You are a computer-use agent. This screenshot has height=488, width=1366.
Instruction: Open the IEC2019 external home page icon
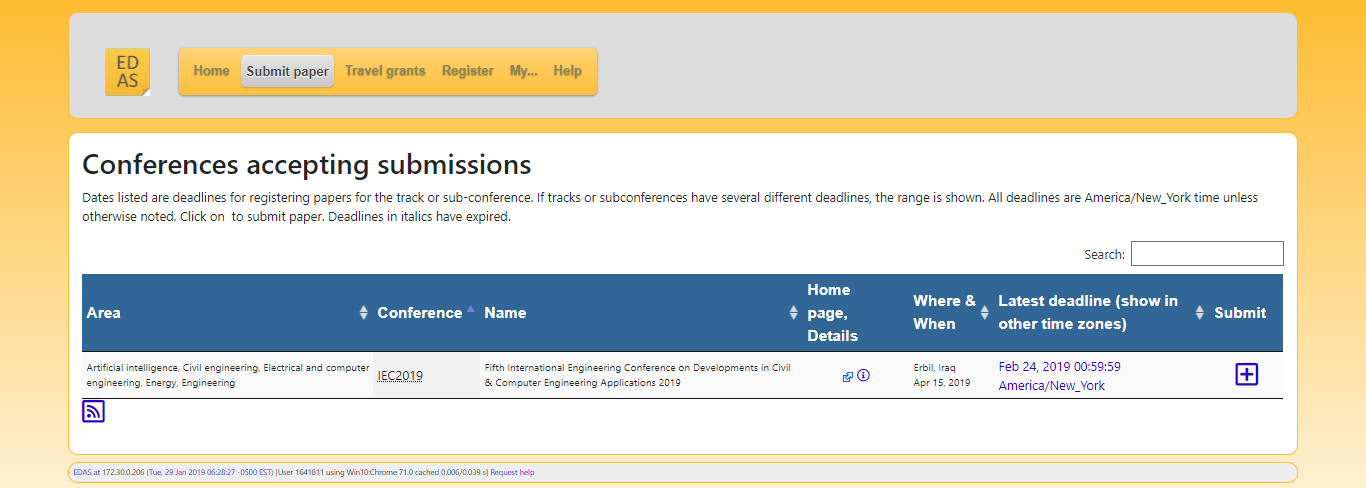click(848, 377)
